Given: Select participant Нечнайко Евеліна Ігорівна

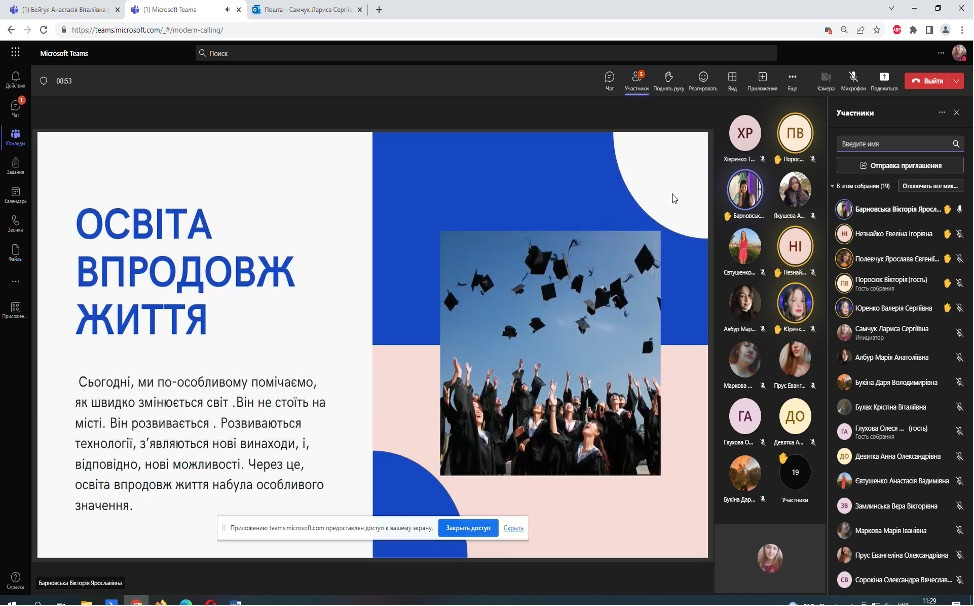Looking at the screenshot, I should tap(899, 233).
